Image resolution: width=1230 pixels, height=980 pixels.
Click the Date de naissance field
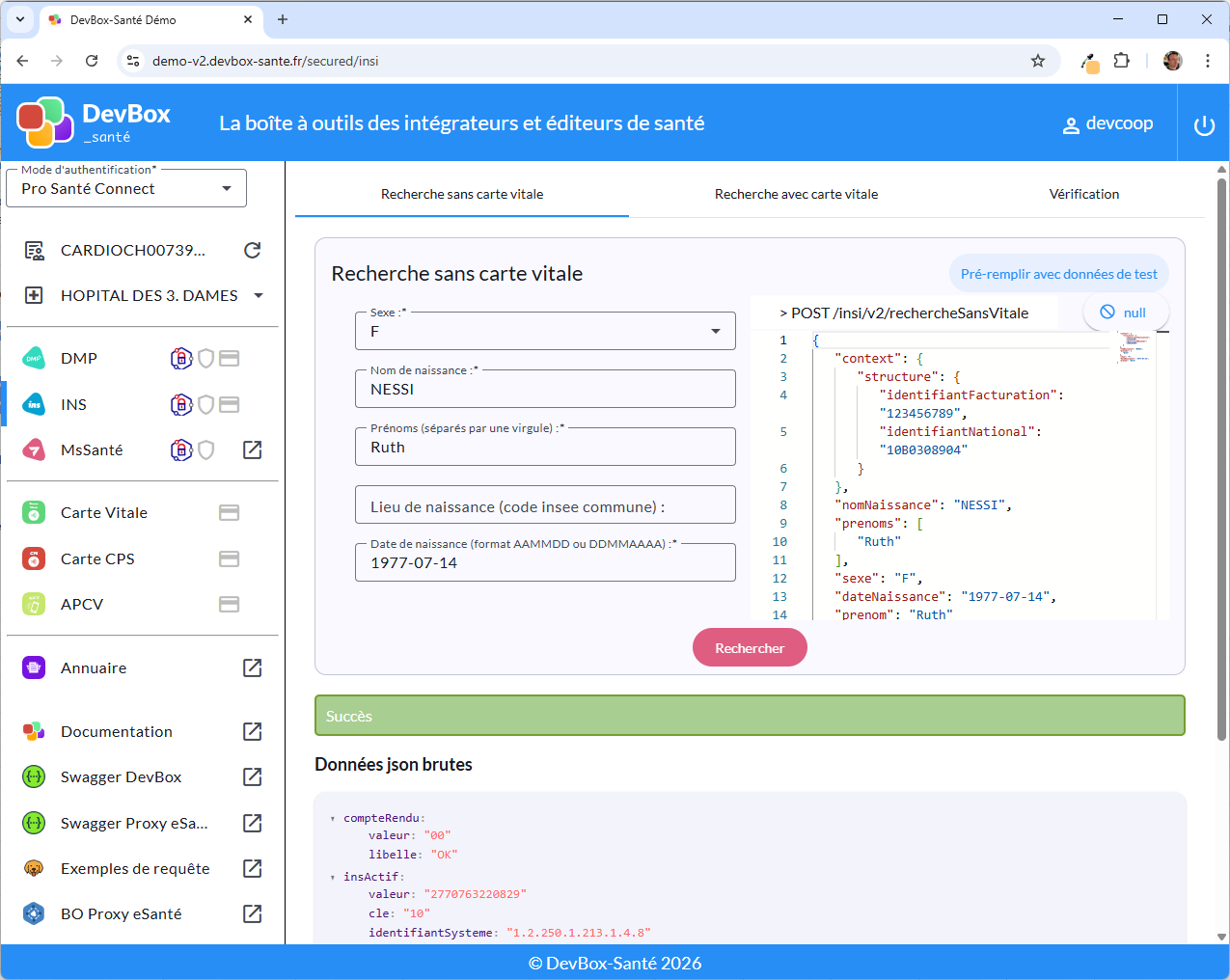(x=545, y=562)
